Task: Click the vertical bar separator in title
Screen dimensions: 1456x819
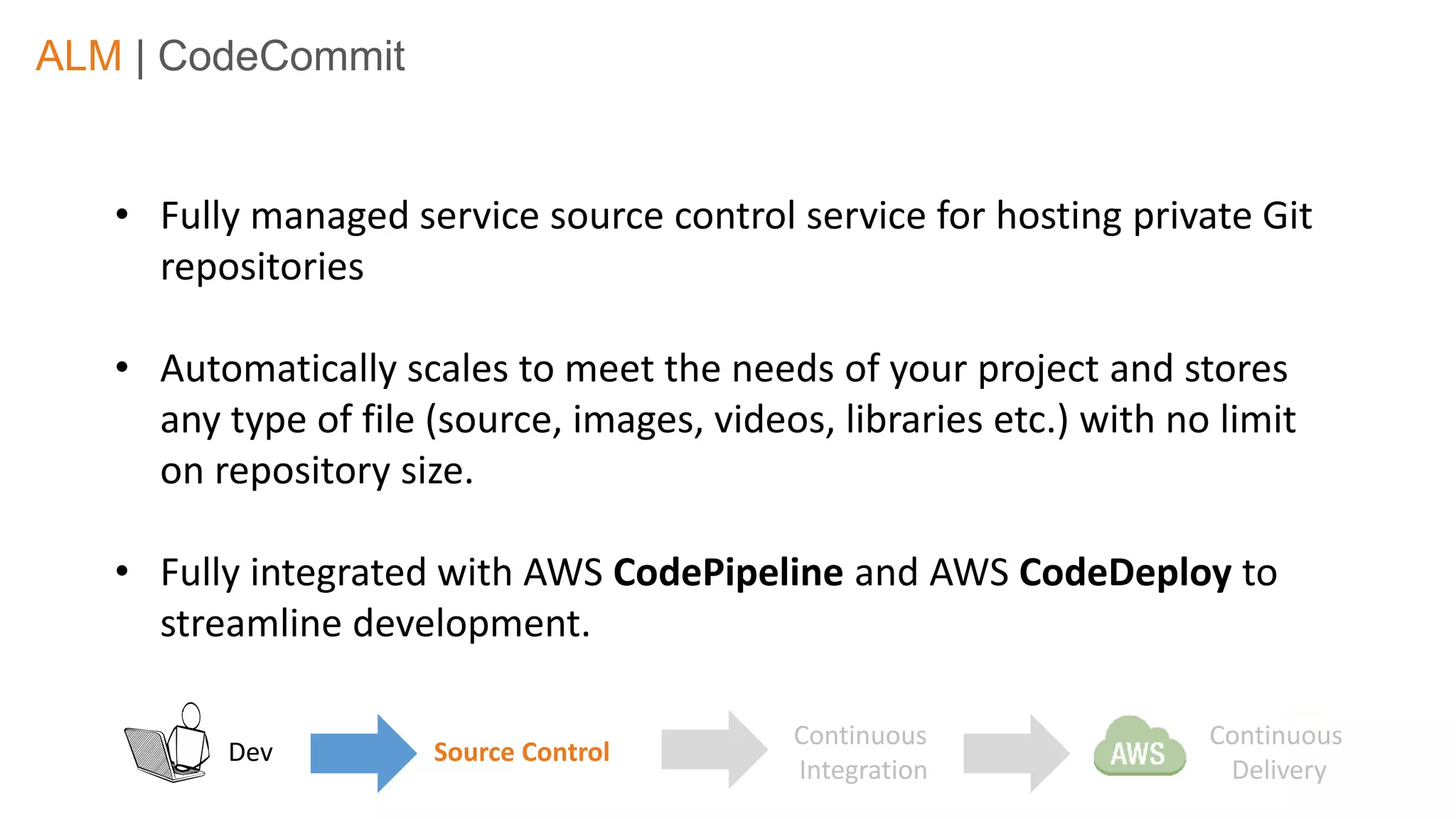Action: click(140, 58)
